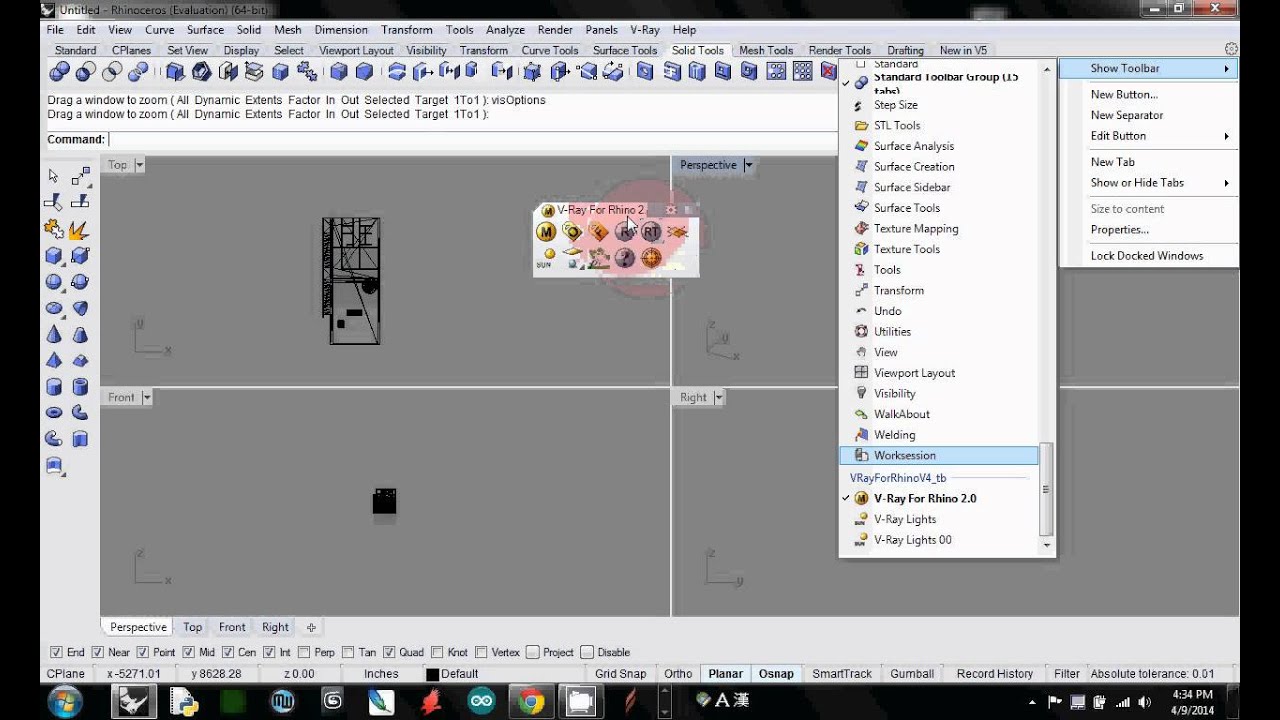This screenshot has width=1280, height=720.
Task: Switch to the Curve Tools toolbar tab
Action: 550,50
